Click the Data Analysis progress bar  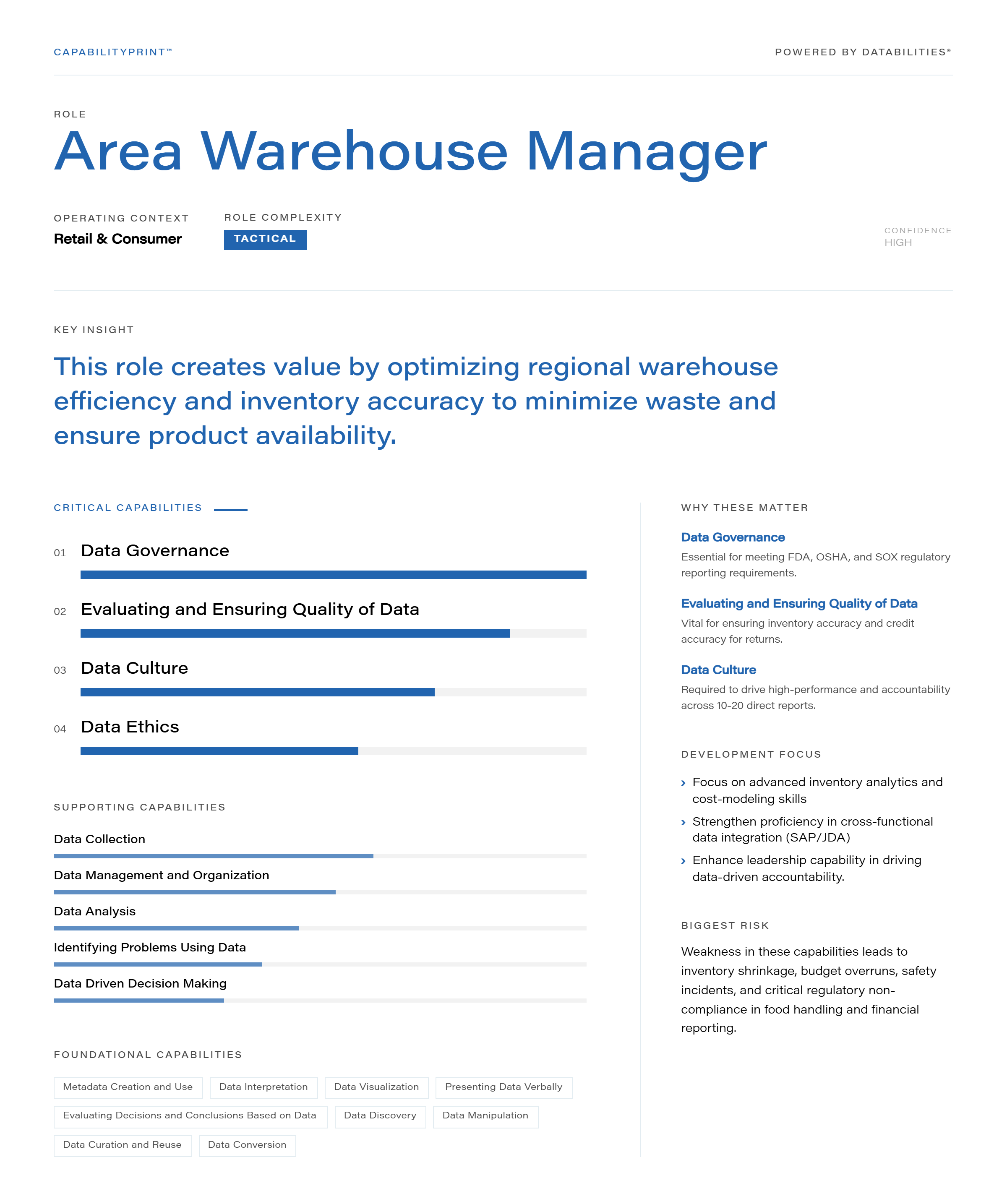pyautogui.click(x=320, y=928)
